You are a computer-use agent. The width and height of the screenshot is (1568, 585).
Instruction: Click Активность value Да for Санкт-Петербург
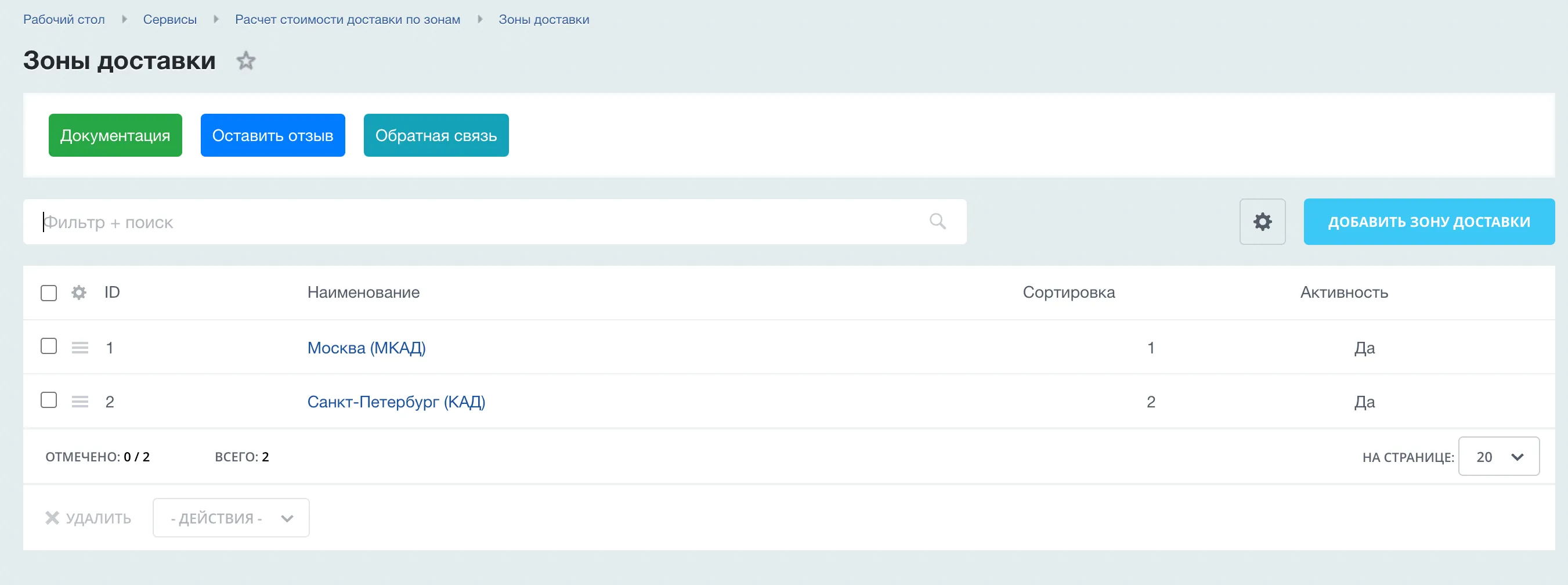pos(1364,402)
